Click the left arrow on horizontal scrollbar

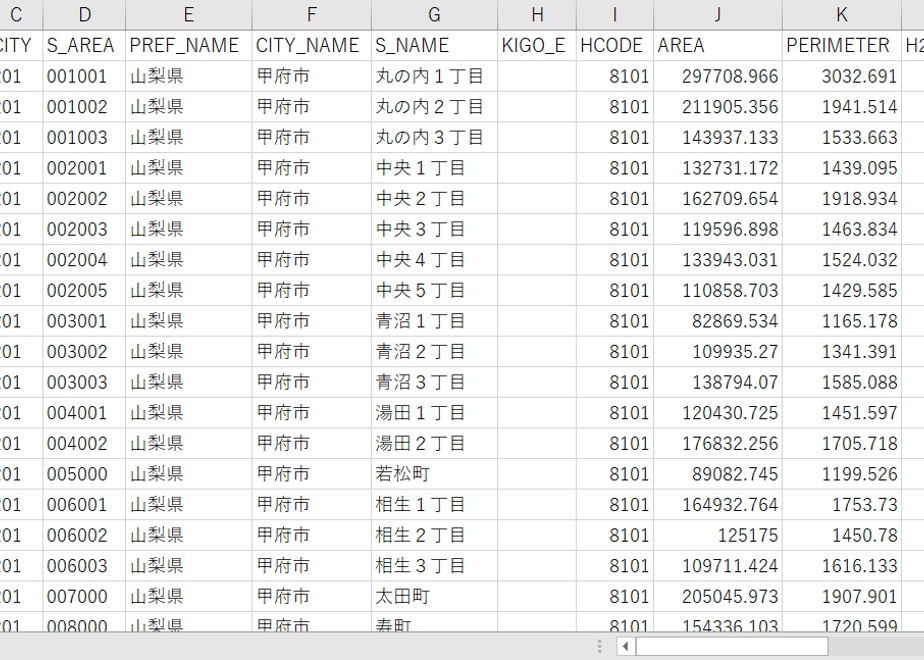click(x=625, y=646)
